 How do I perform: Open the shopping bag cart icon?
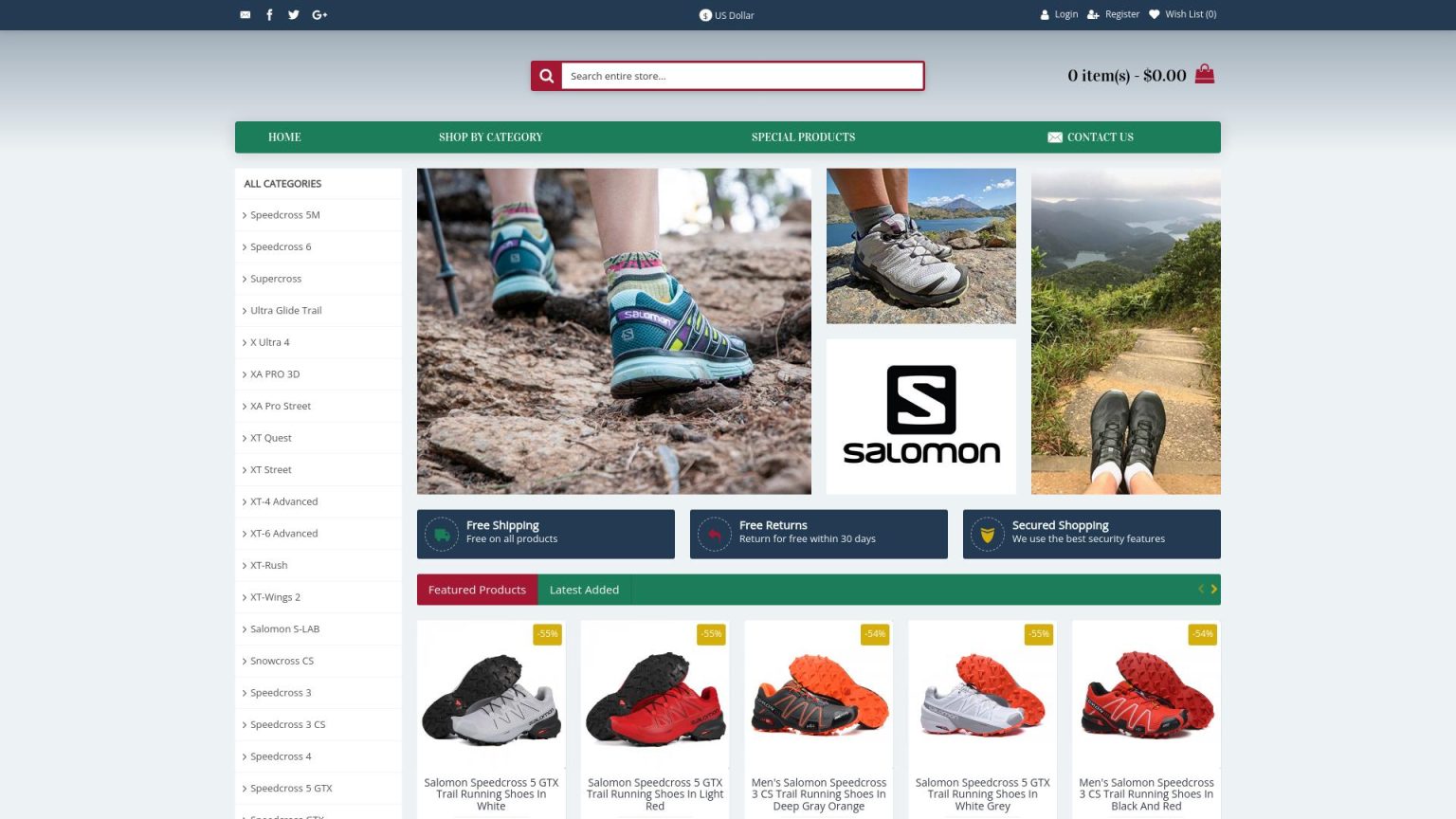[1205, 74]
